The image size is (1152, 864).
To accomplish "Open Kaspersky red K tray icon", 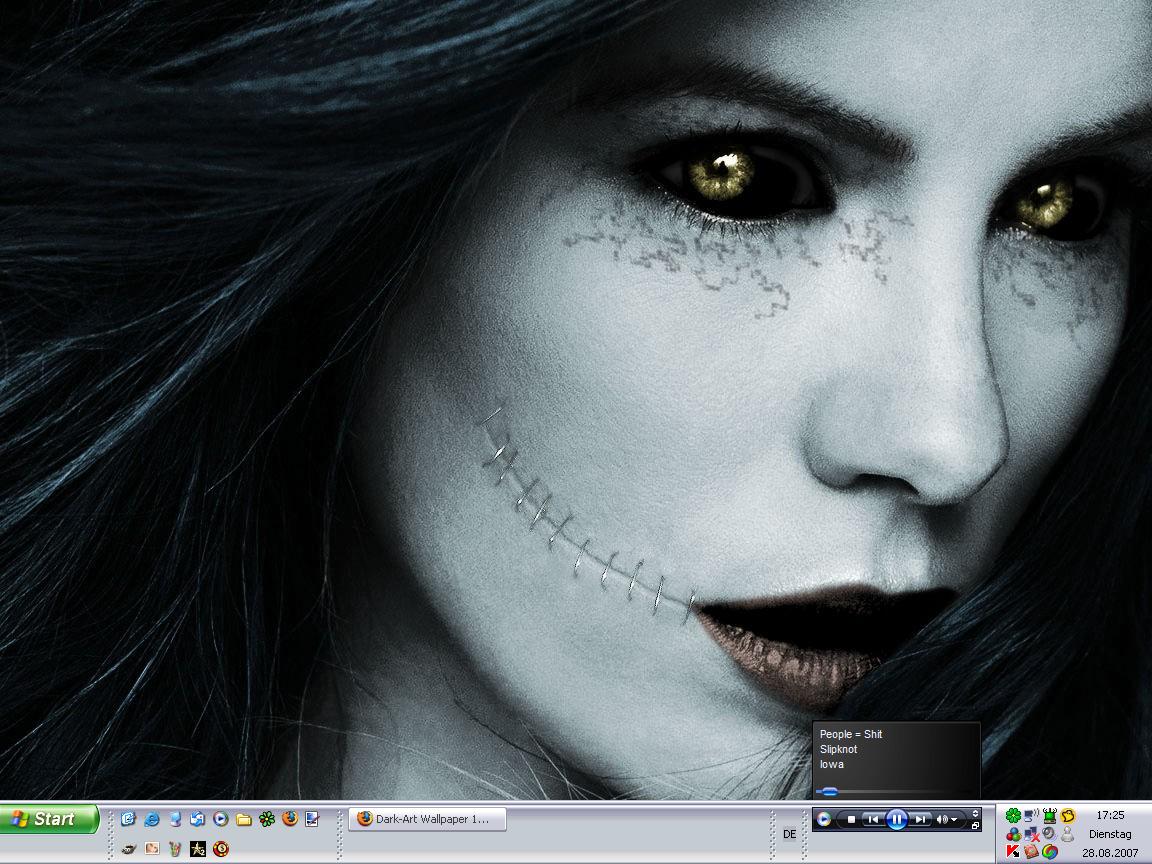I will [x=1013, y=851].
